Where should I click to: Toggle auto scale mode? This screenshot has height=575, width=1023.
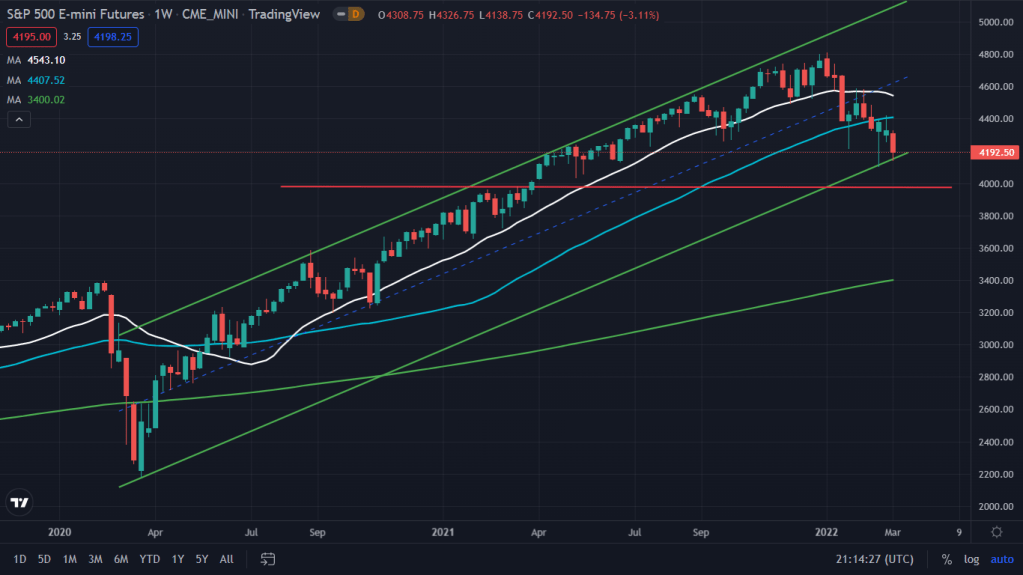pyautogui.click(x=1001, y=559)
